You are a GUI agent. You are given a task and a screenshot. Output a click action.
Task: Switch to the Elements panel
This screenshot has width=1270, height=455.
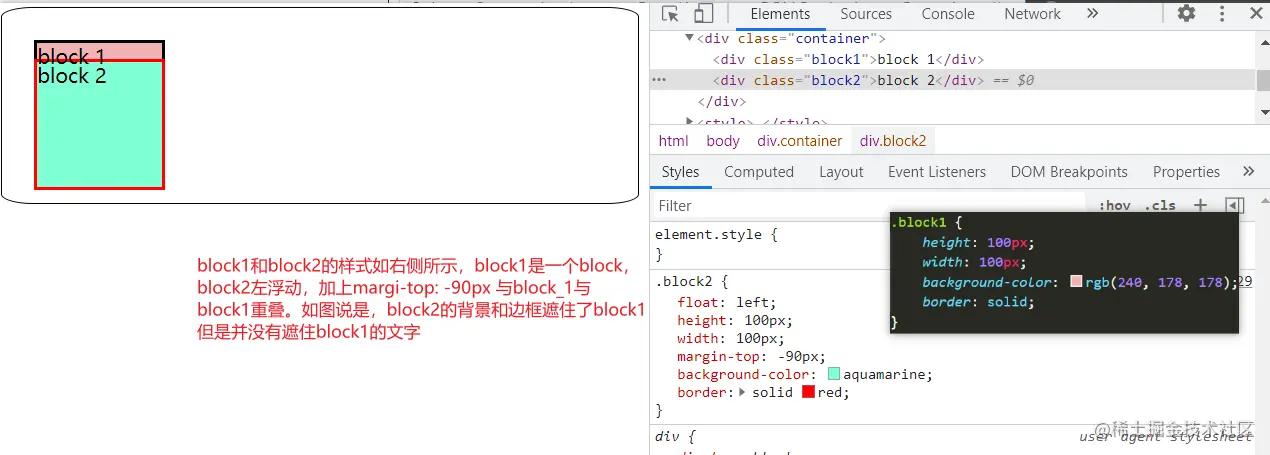(x=780, y=14)
